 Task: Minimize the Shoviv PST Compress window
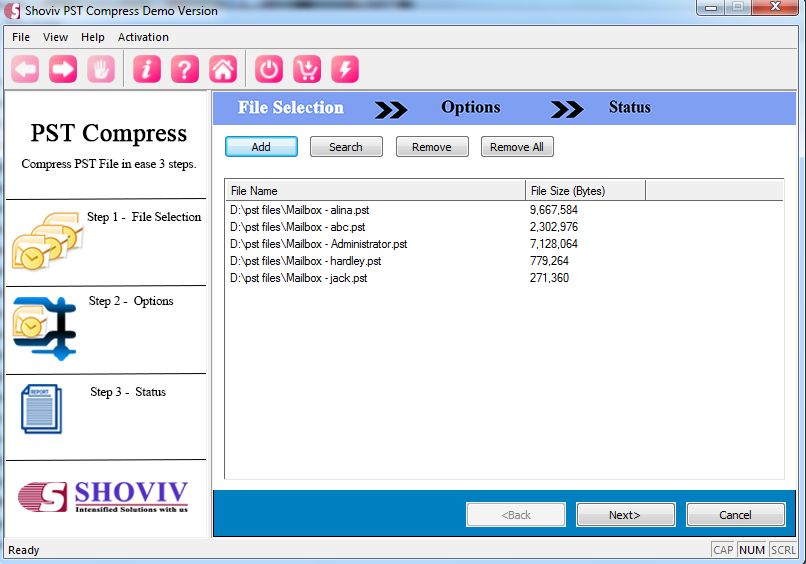click(711, 7)
